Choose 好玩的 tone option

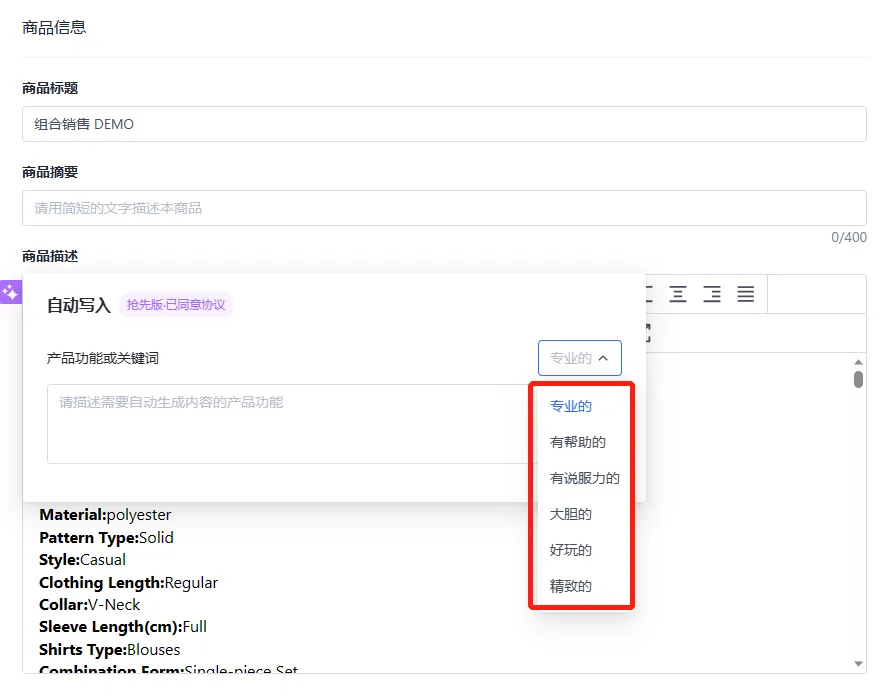(x=571, y=550)
